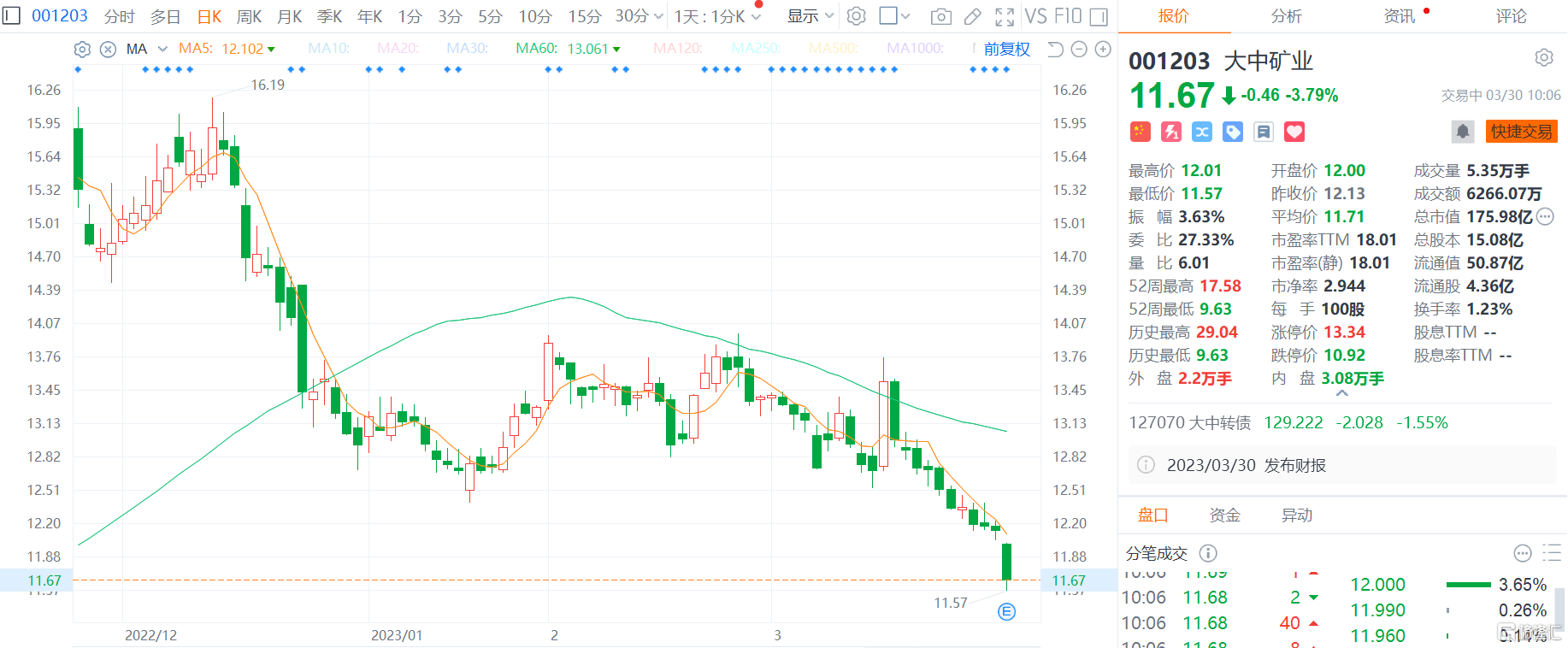Screen dimensions: 1568x648
Task: Open tick trades ellipsis options icon
Action: 1523,553
